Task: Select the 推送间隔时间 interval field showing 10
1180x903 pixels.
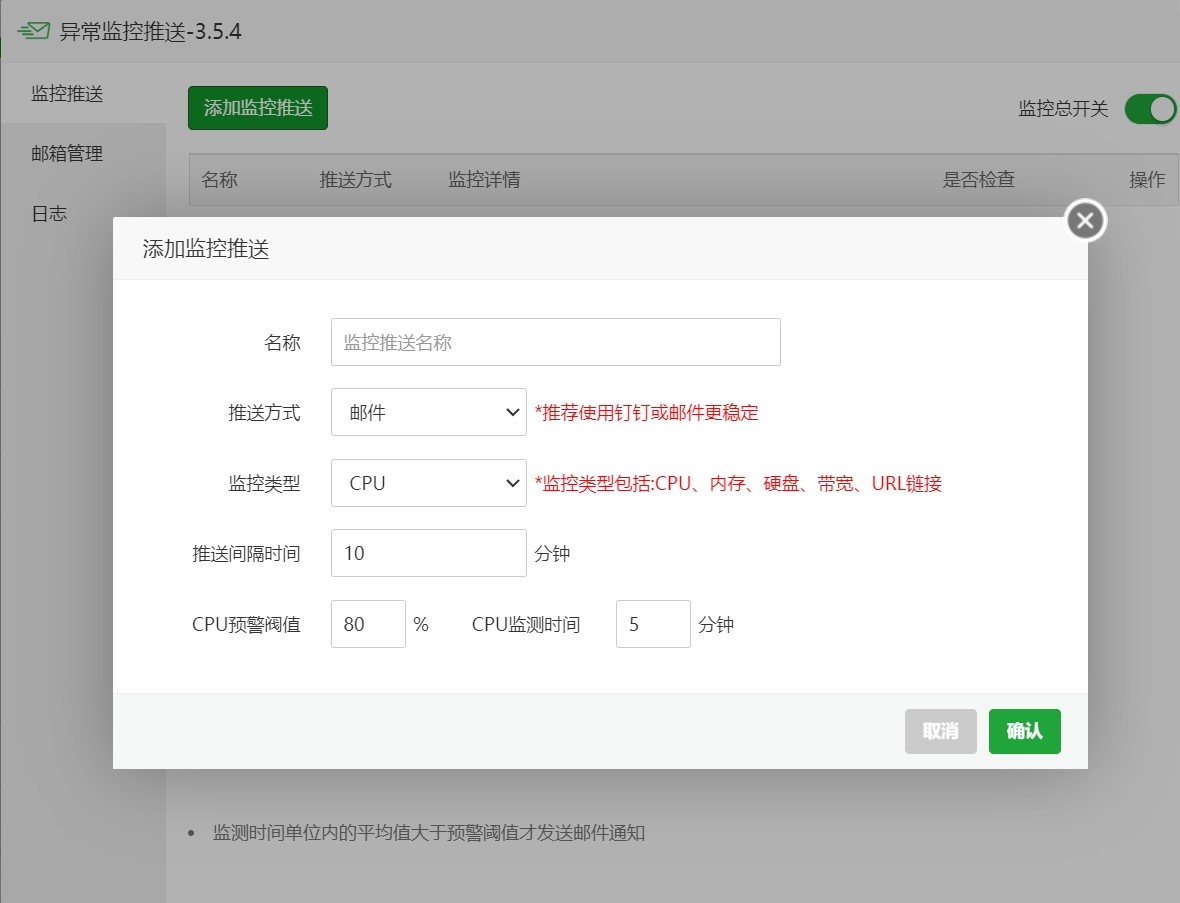Action: [428, 552]
